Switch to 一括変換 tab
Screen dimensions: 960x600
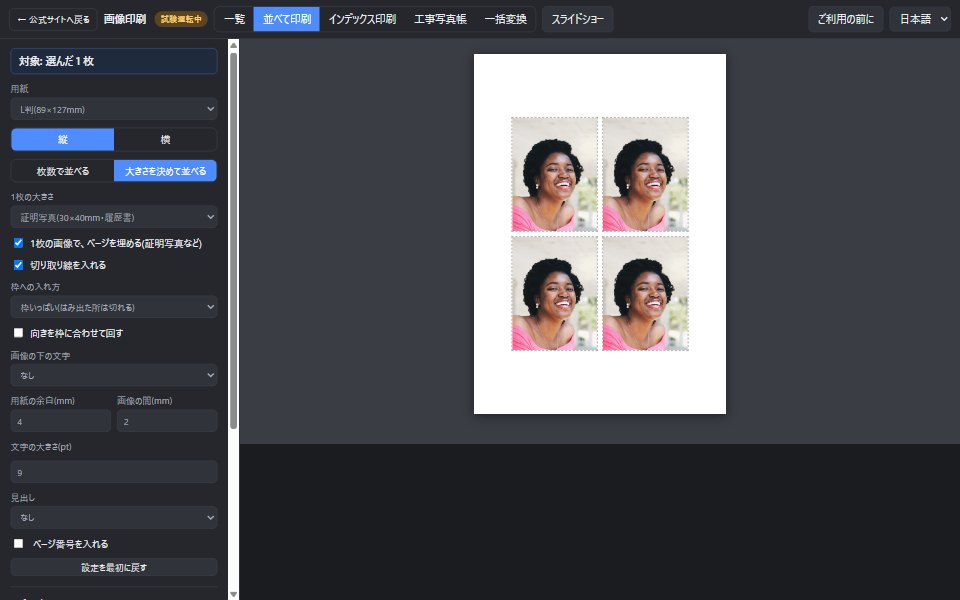[x=505, y=19]
